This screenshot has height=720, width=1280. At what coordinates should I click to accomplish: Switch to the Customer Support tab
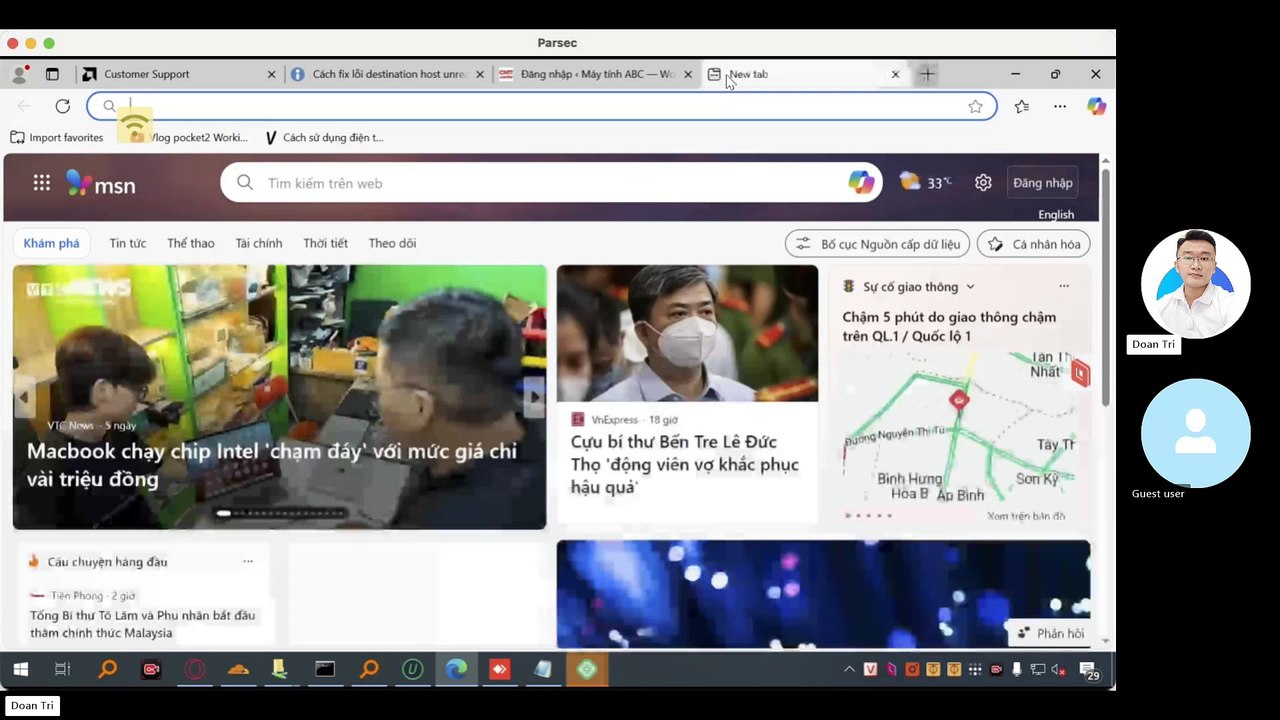tap(147, 74)
